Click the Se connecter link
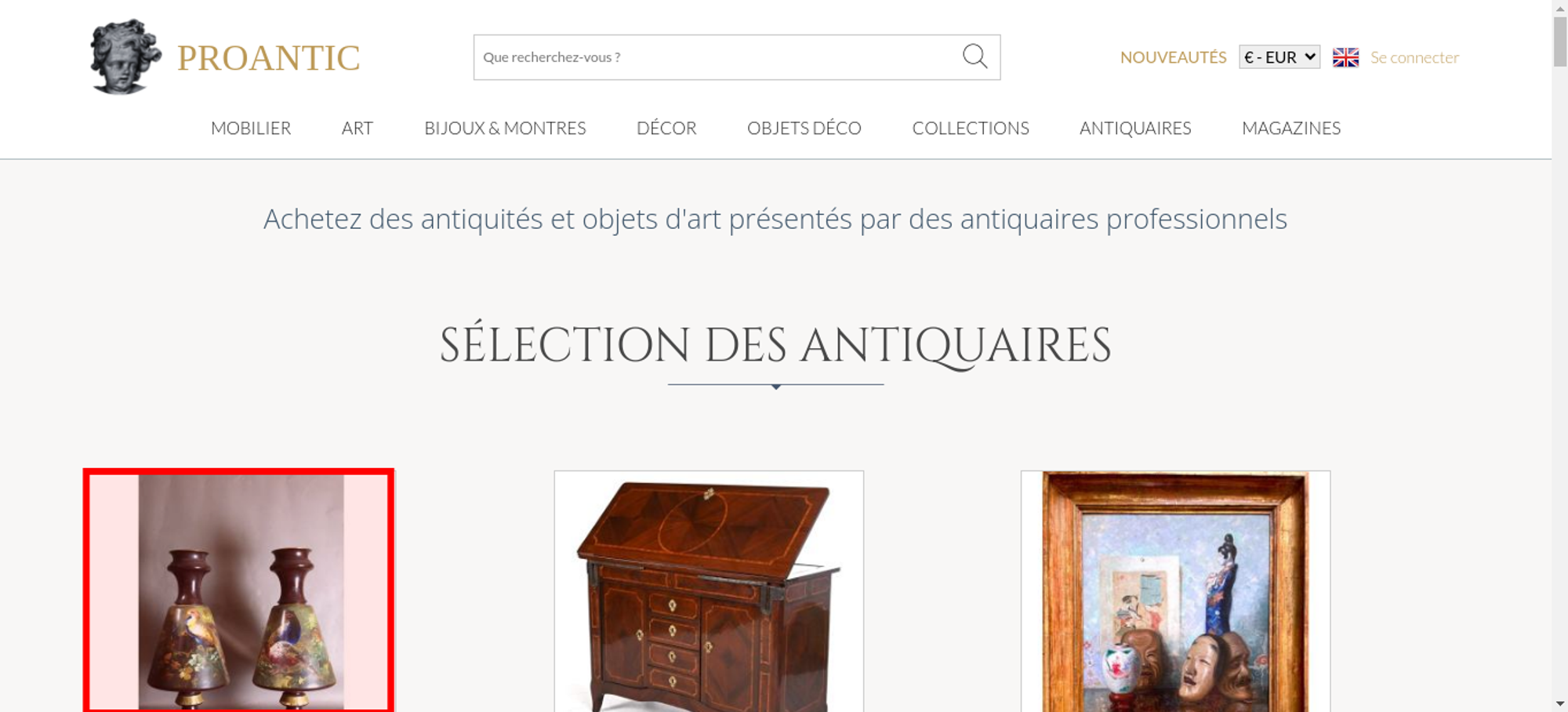Viewport: 1568px width, 712px height. click(x=1414, y=57)
